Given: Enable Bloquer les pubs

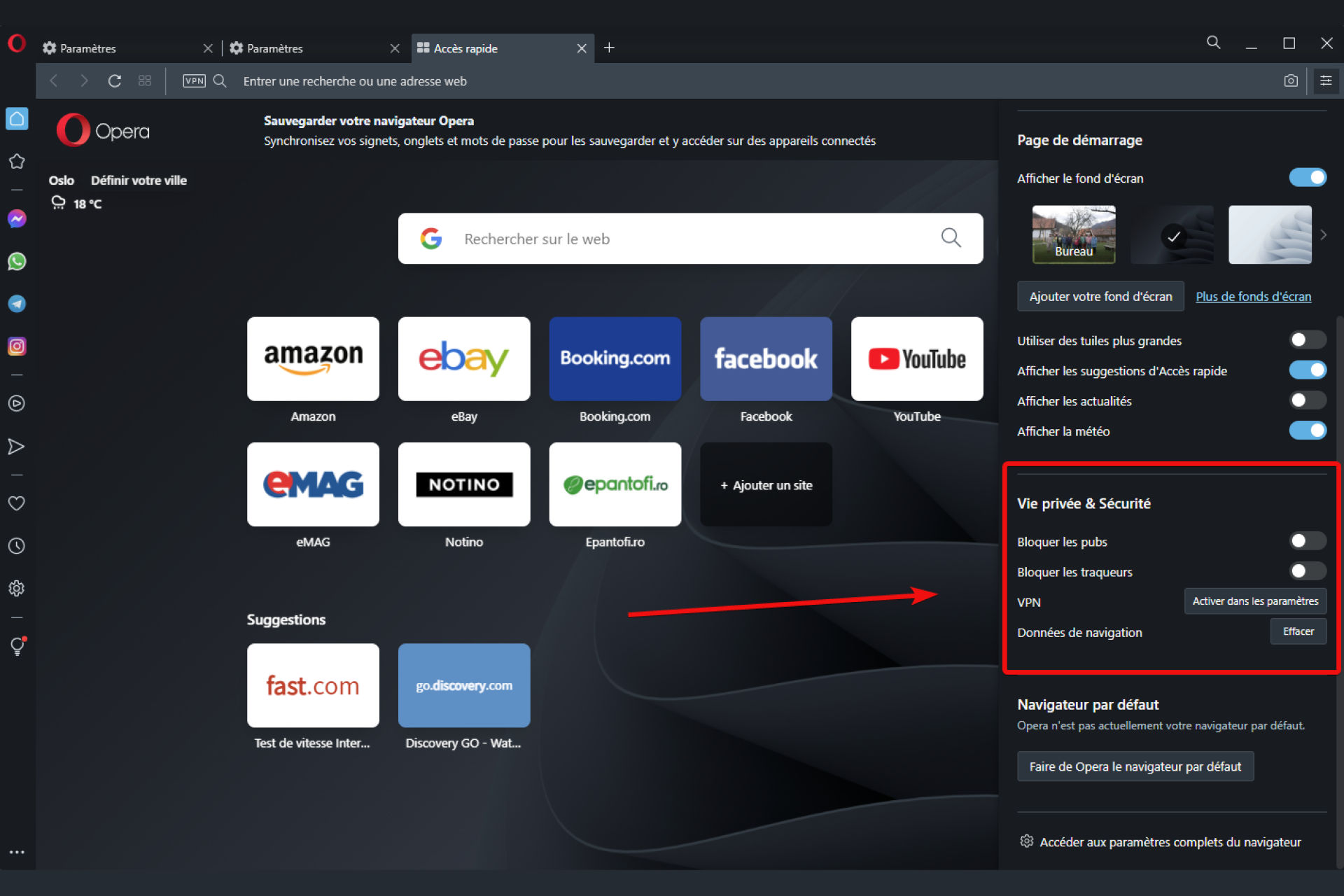Looking at the screenshot, I should [x=1308, y=541].
